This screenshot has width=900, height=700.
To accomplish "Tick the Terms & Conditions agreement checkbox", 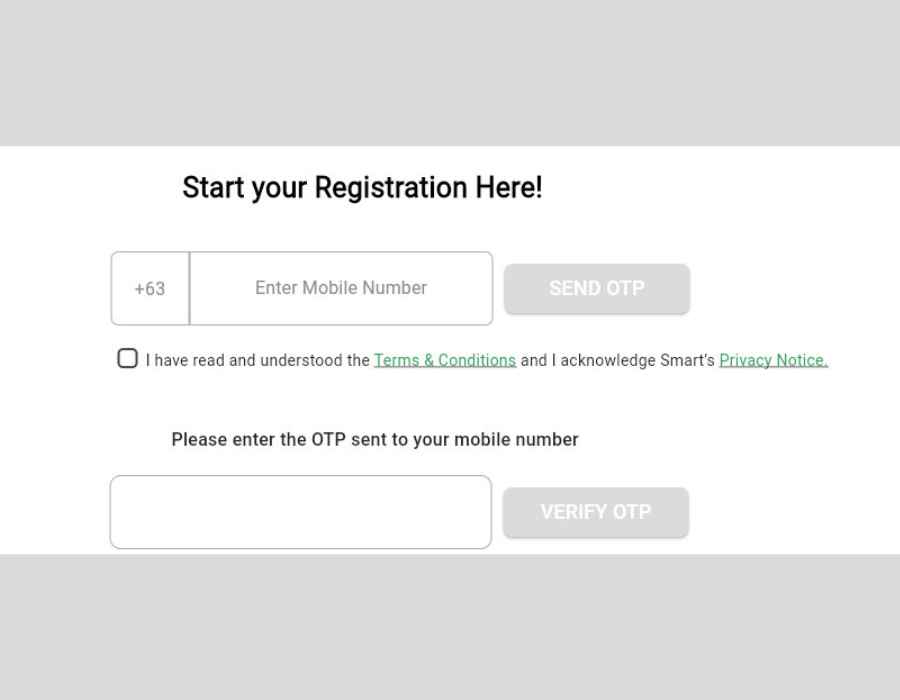I will (127, 359).
